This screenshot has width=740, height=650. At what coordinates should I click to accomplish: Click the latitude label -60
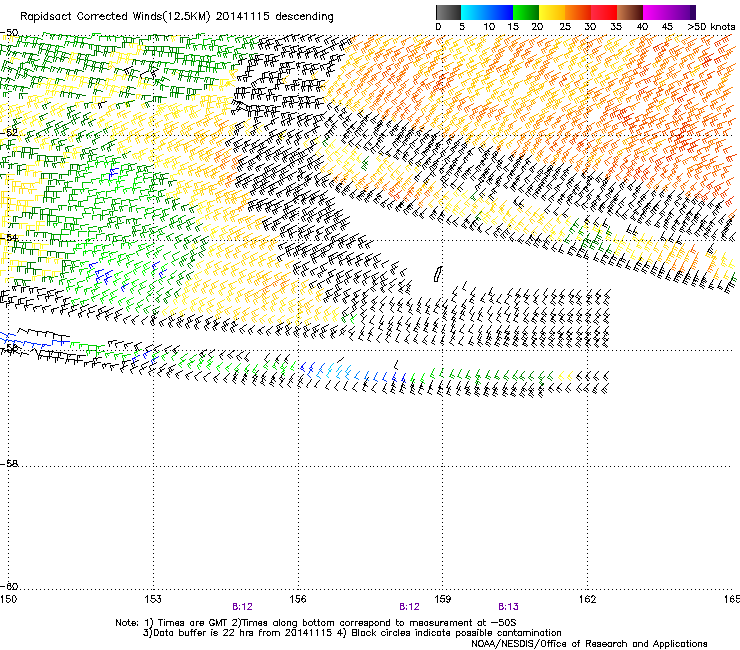click(9, 586)
